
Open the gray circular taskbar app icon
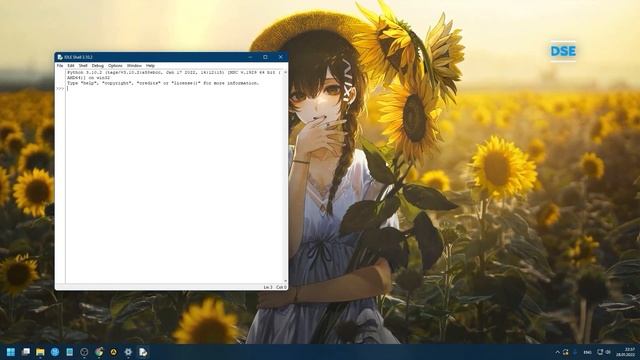(84, 352)
